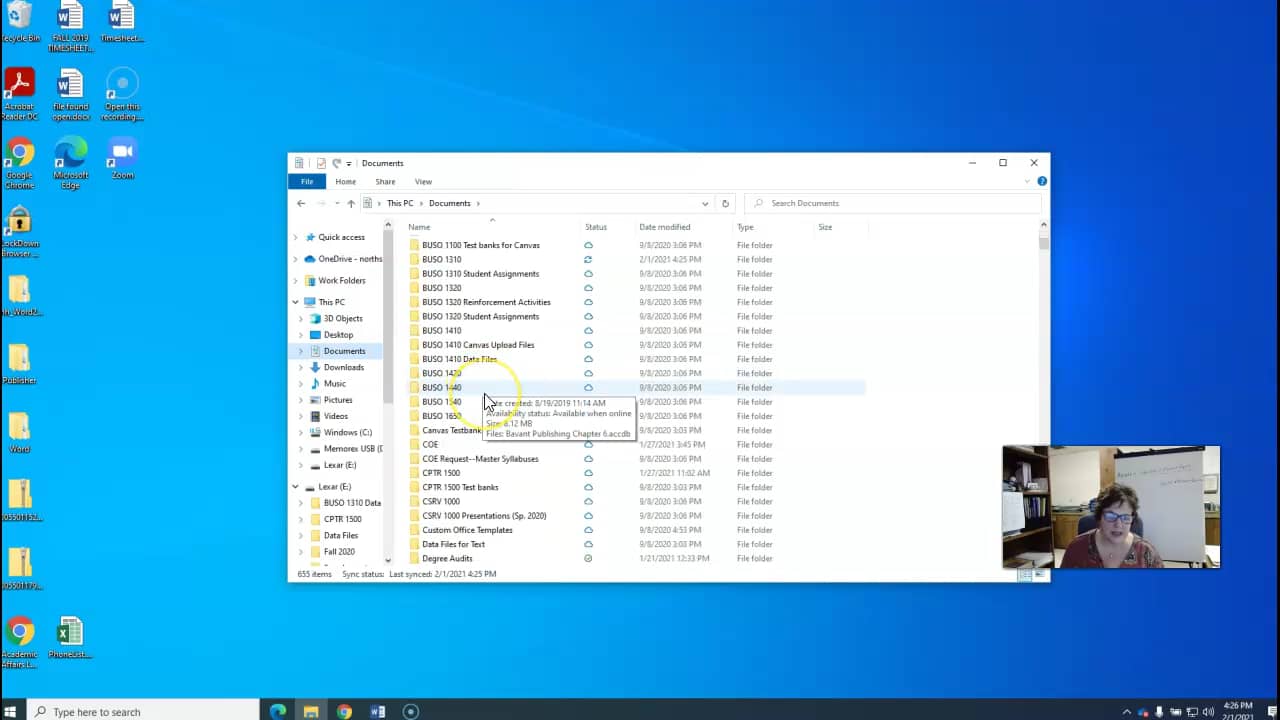Viewport: 1280px width, 720px height.
Task: Switch to details view icon
Action: 1026,574
